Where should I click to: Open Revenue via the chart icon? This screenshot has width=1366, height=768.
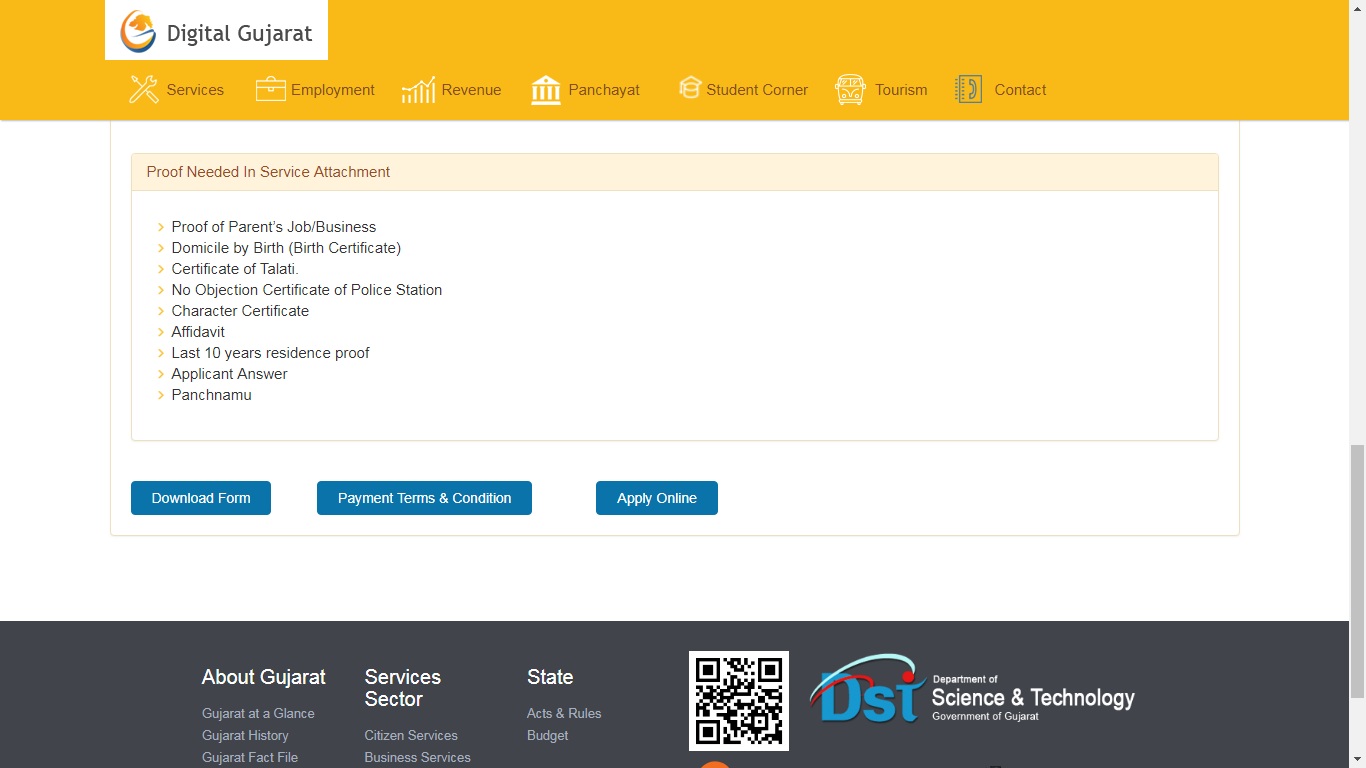click(x=416, y=89)
